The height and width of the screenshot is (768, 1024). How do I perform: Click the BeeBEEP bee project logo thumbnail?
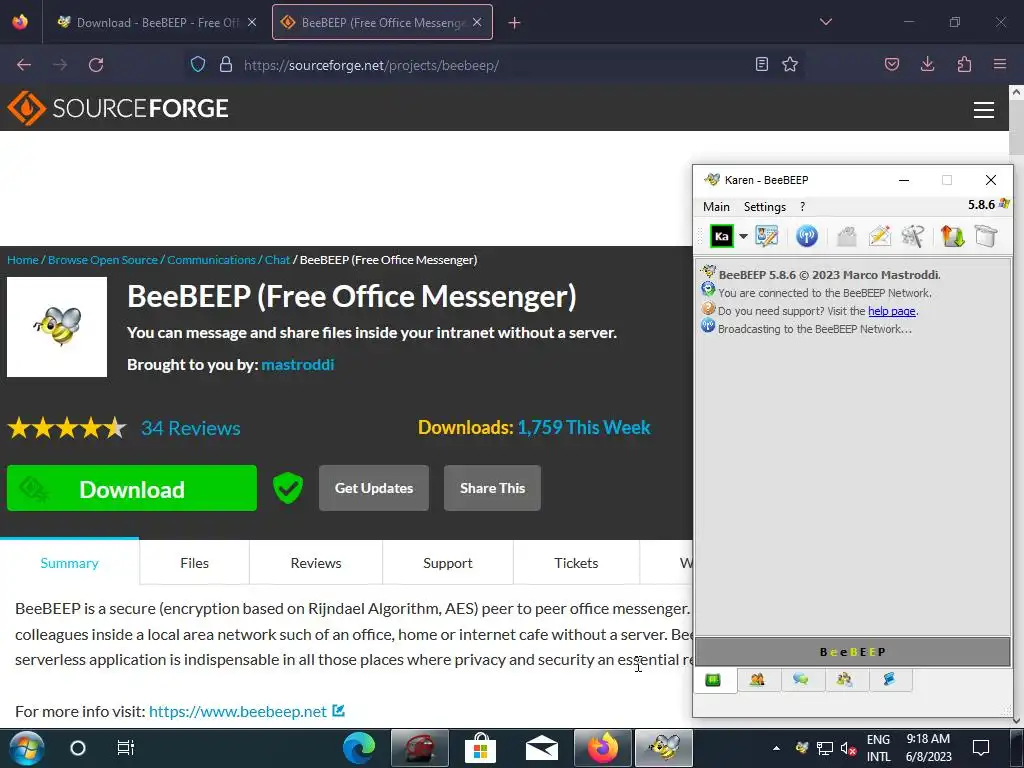pyautogui.click(x=57, y=327)
